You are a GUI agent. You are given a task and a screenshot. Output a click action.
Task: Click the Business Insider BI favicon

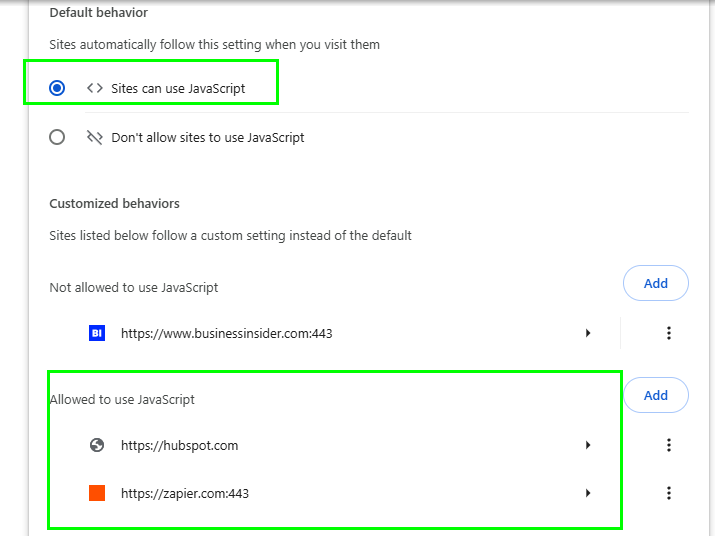97,333
